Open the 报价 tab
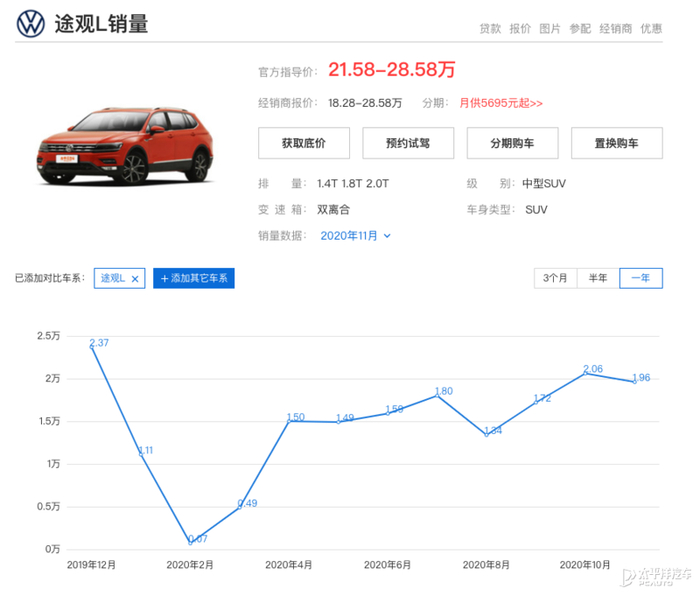This screenshot has width=700, height=596. [520, 29]
